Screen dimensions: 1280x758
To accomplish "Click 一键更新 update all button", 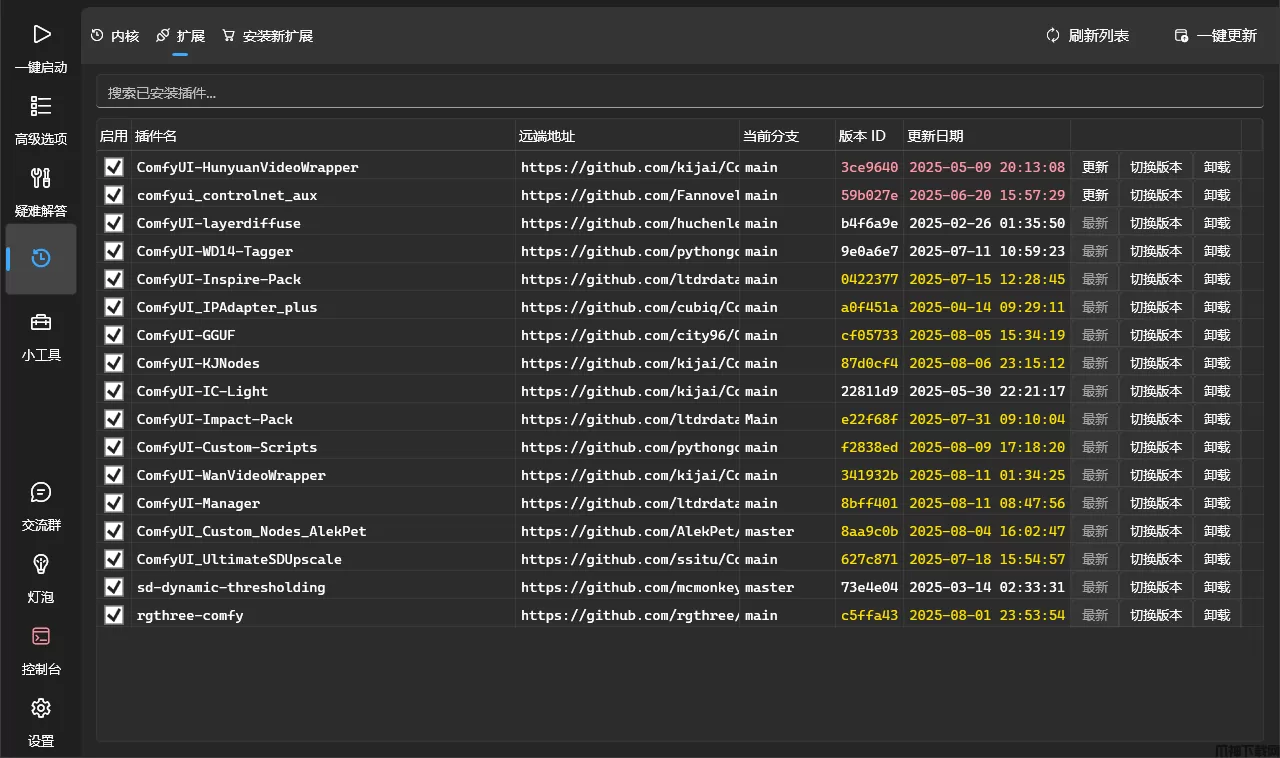I will pos(1215,36).
